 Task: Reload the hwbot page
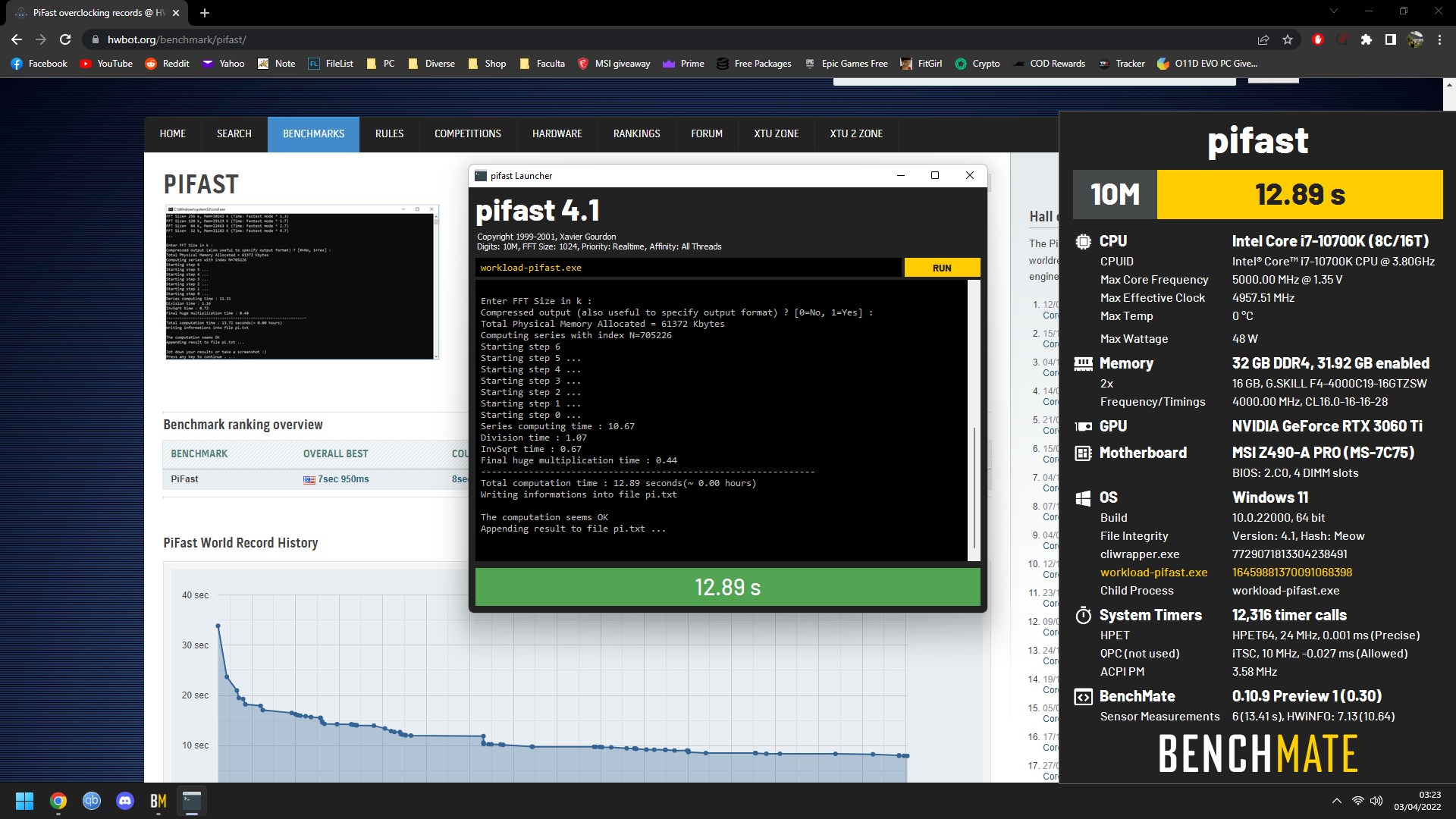pos(65,39)
